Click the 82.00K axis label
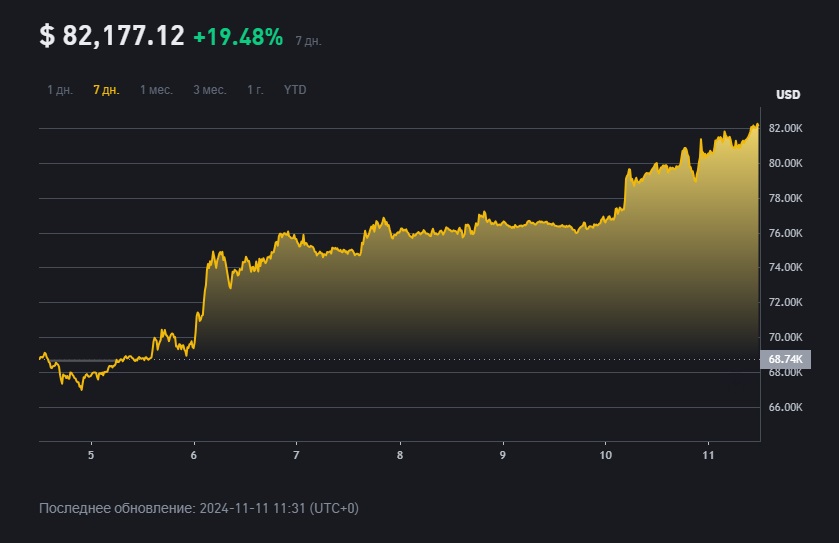Viewport: 839px width, 543px height. pyautogui.click(x=786, y=129)
